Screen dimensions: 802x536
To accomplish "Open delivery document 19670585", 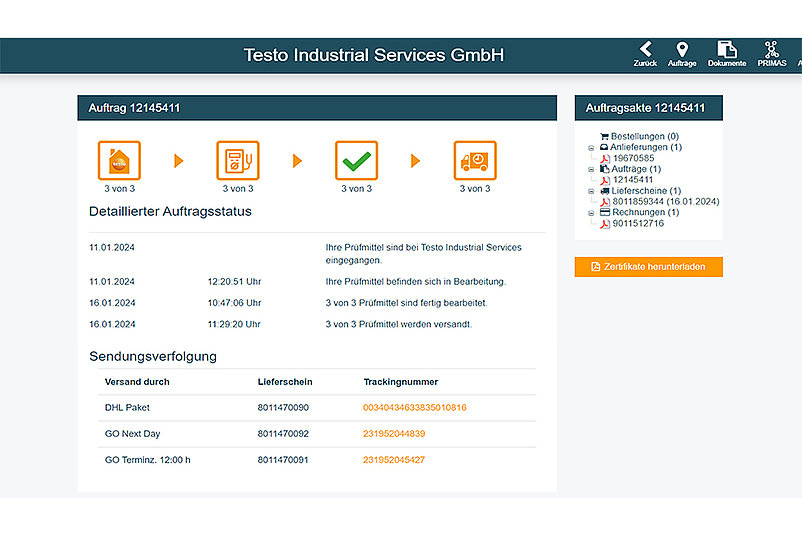I will click(x=633, y=159).
